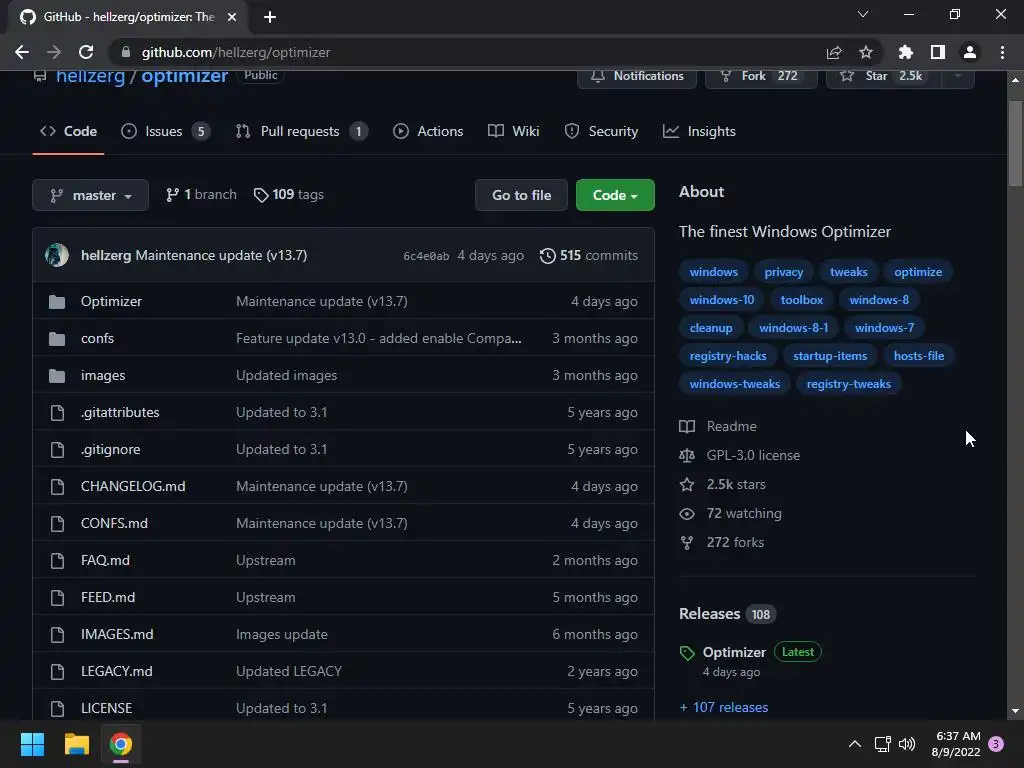Click the images folder icon

57,376
